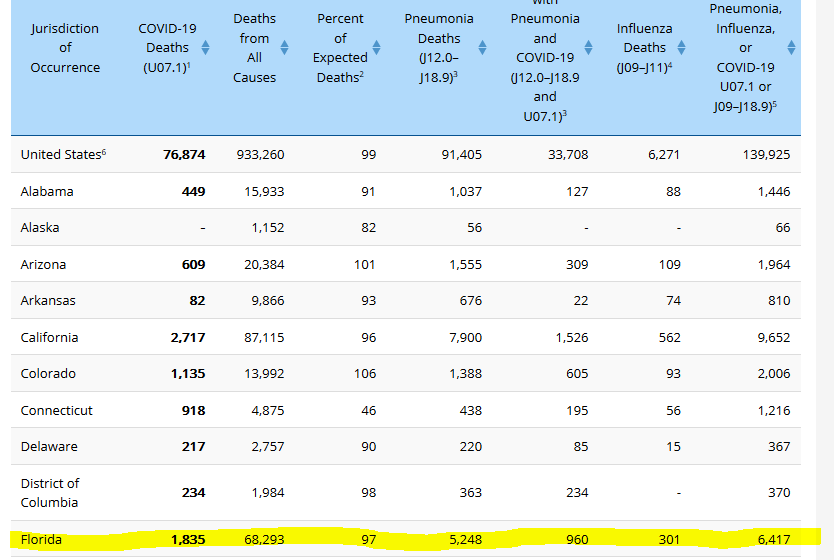Click the Influenza Deaths (J09–J11) header text

[x=644, y=48]
